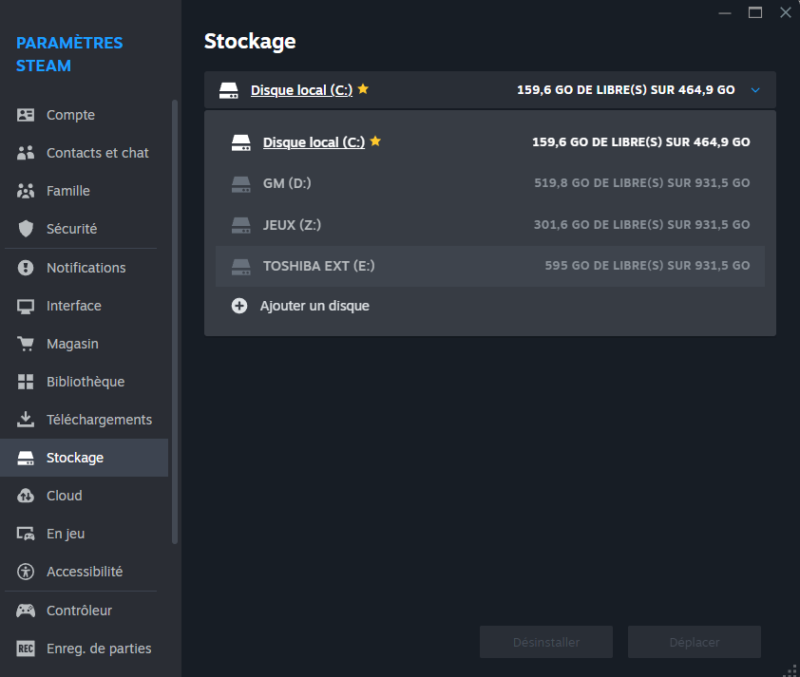Click the Déplacer button
The image size is (800, 677).
click(x=694, y=642)
